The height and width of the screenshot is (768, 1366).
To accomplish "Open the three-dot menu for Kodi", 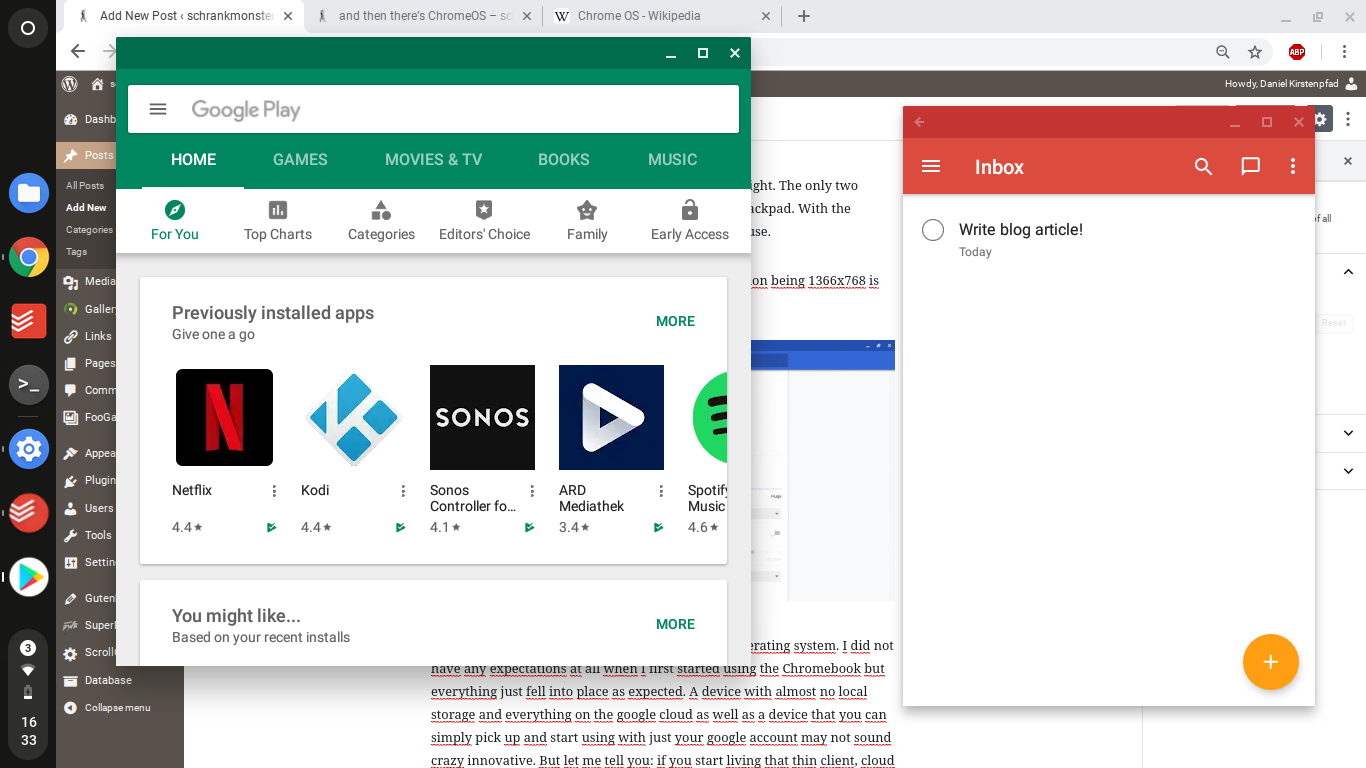I will tap(403, 491).
